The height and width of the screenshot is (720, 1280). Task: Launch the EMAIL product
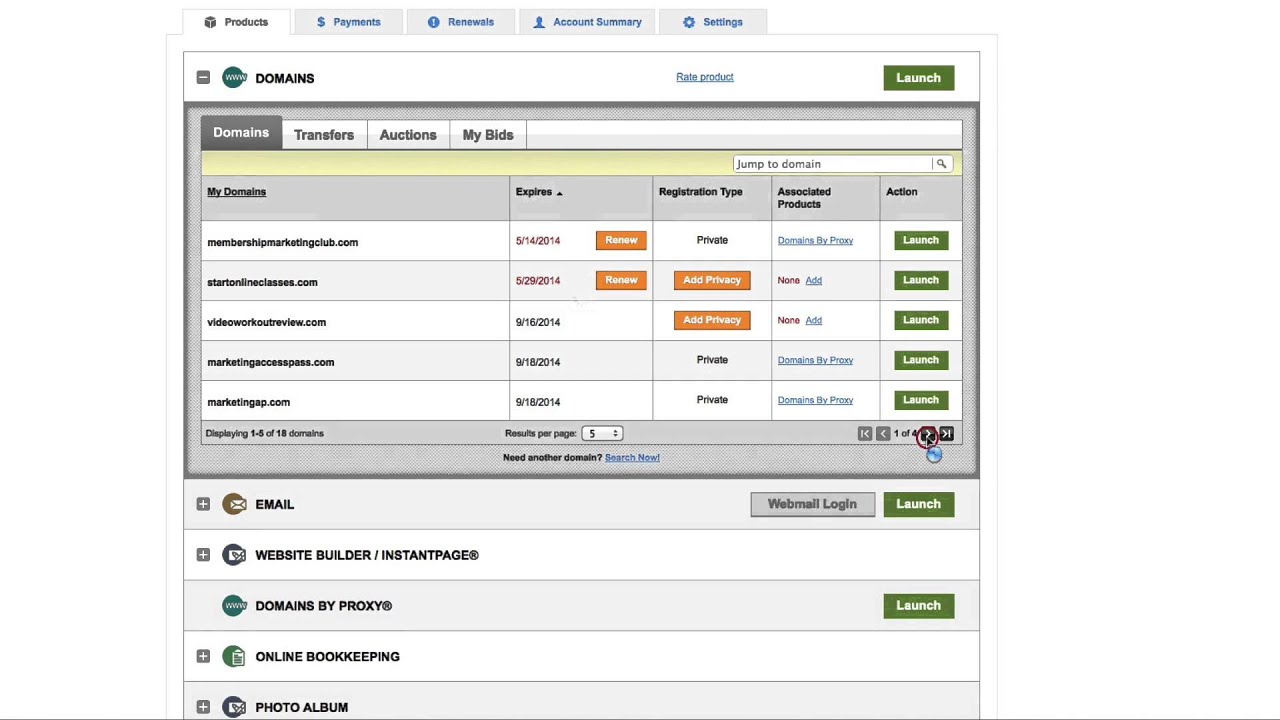919,504
